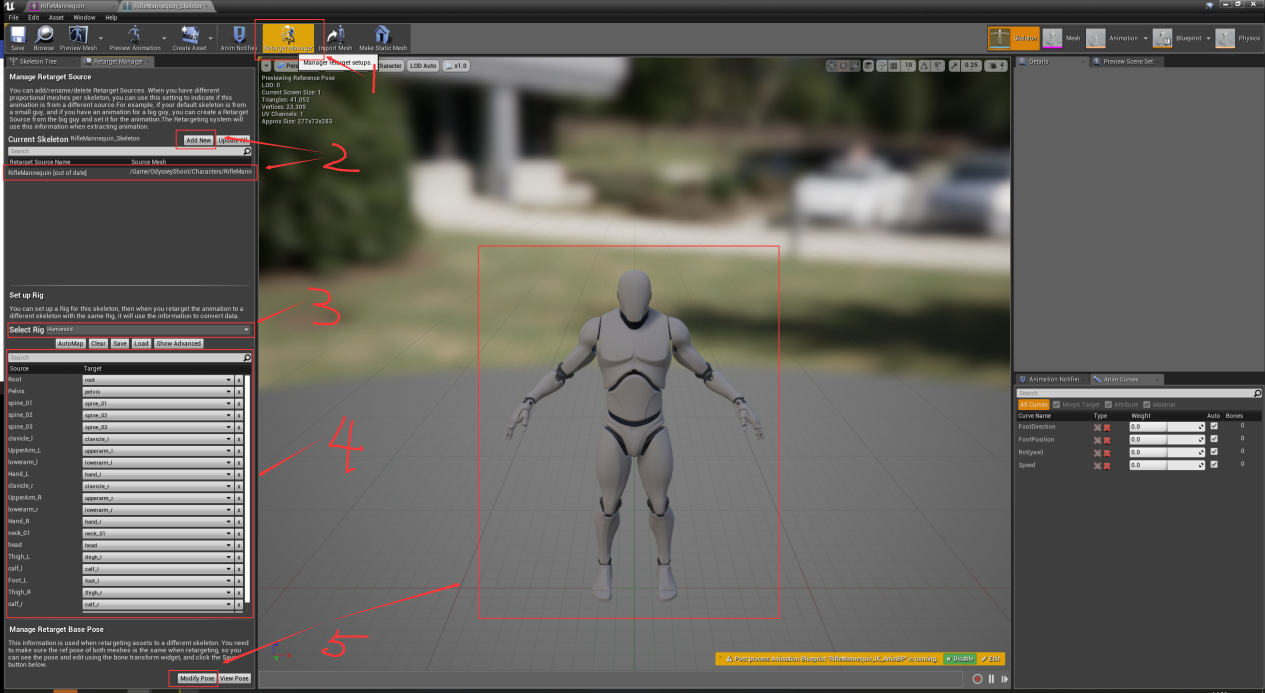Select the translate gizmo viewport icon
Viewport: 1265px width, 693px height.
(x=831, y=65)
